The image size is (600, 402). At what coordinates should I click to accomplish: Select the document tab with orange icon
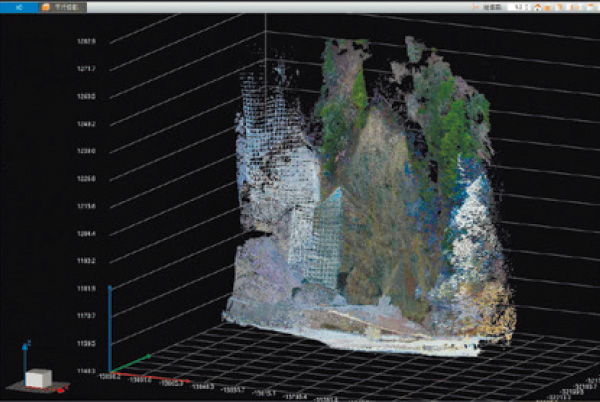click(x=62, y=6)
